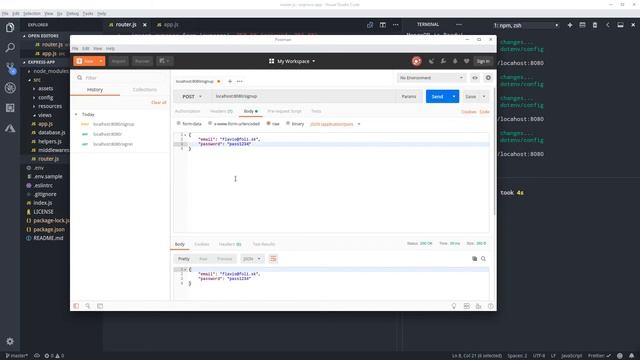This screenshot has height=360, width=640.
Task: Open VS Code Manage gear icon
Action: (x=10, y=341)
